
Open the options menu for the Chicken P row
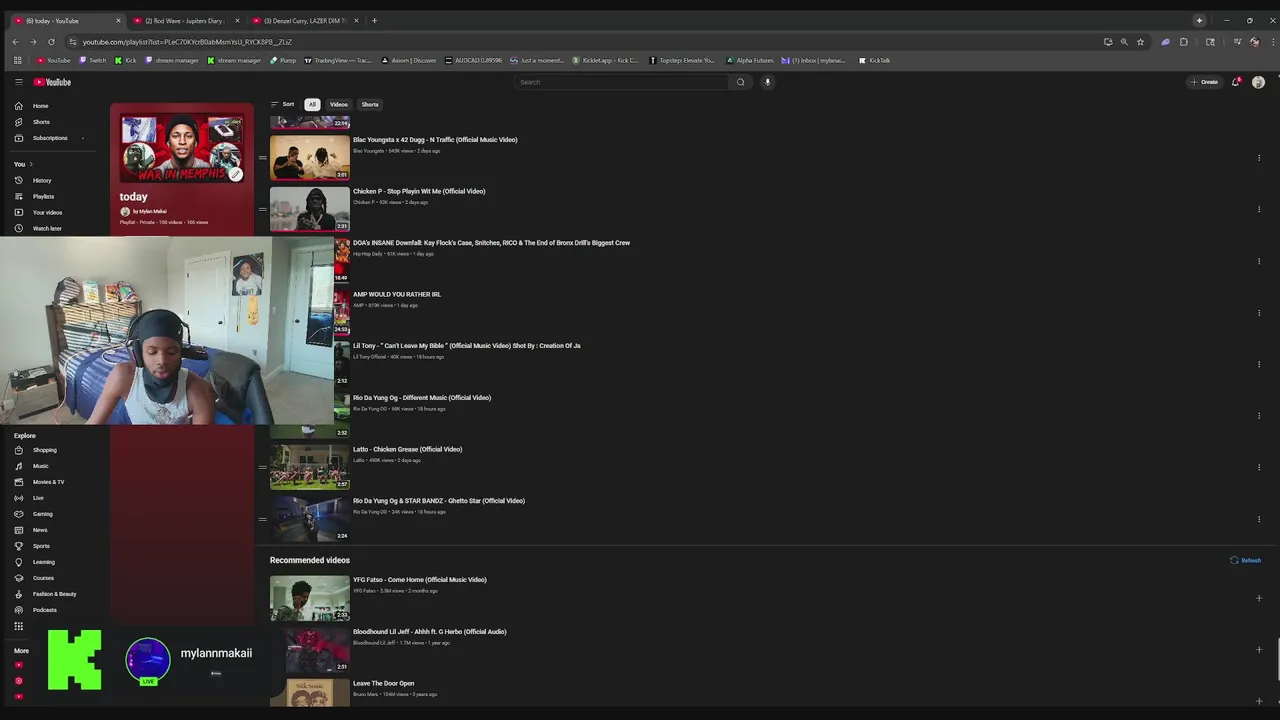(x=1259, y=209)
